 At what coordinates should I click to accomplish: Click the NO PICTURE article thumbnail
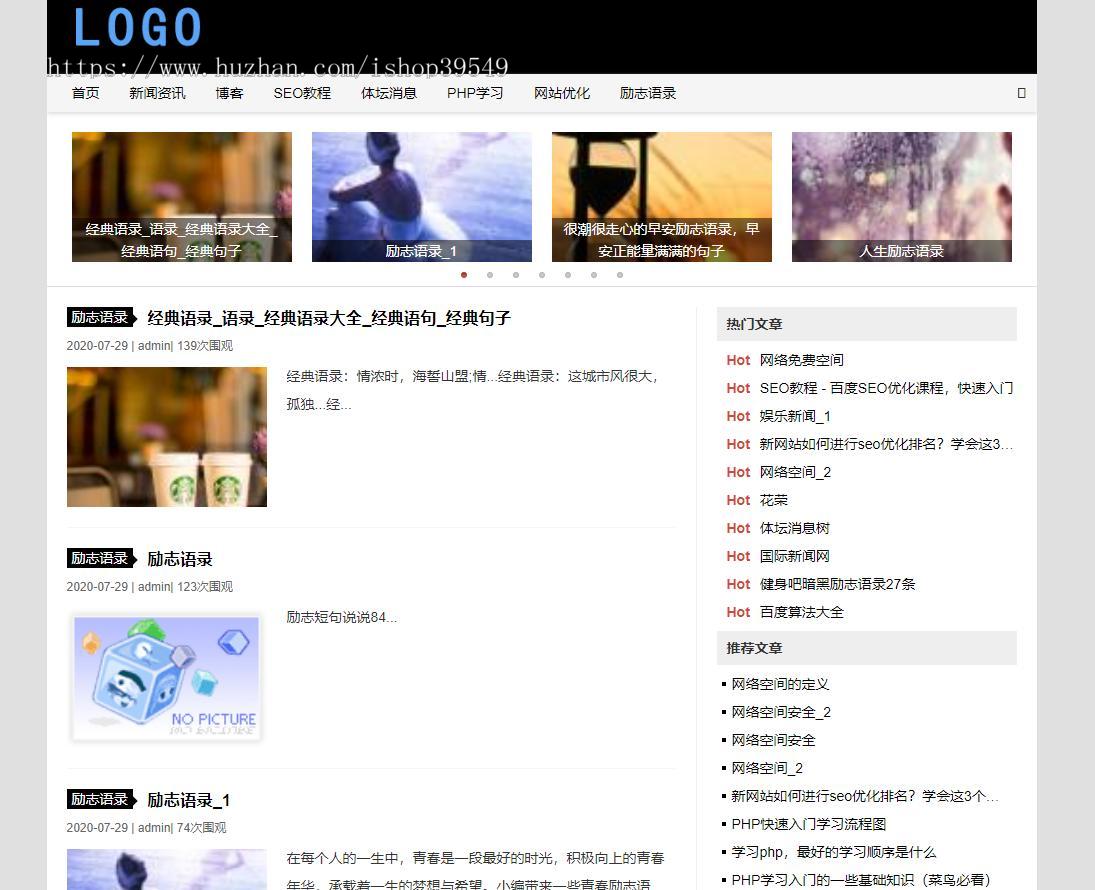pos(167,678)
